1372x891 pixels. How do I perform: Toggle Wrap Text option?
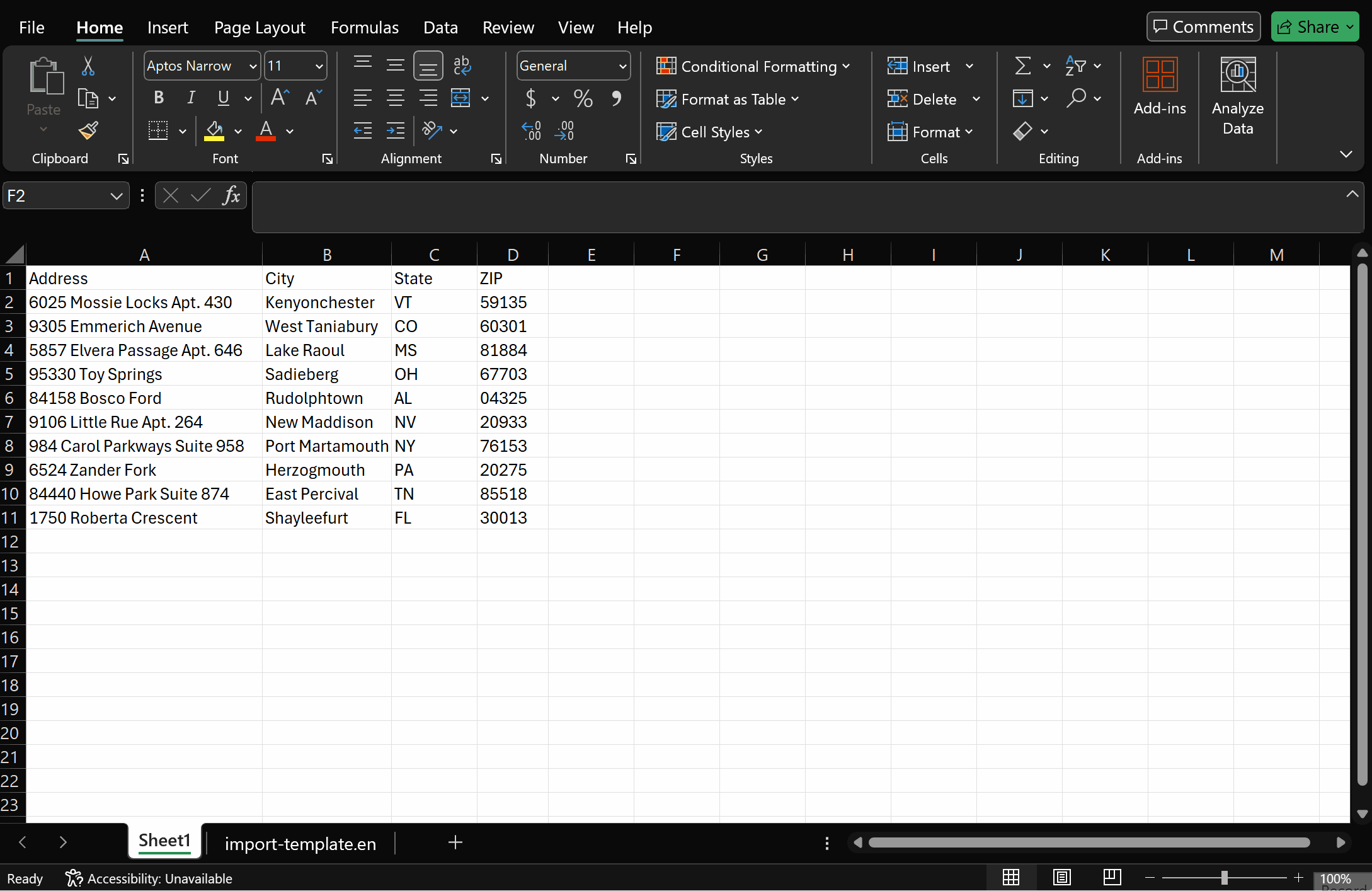tap(462, 66)
